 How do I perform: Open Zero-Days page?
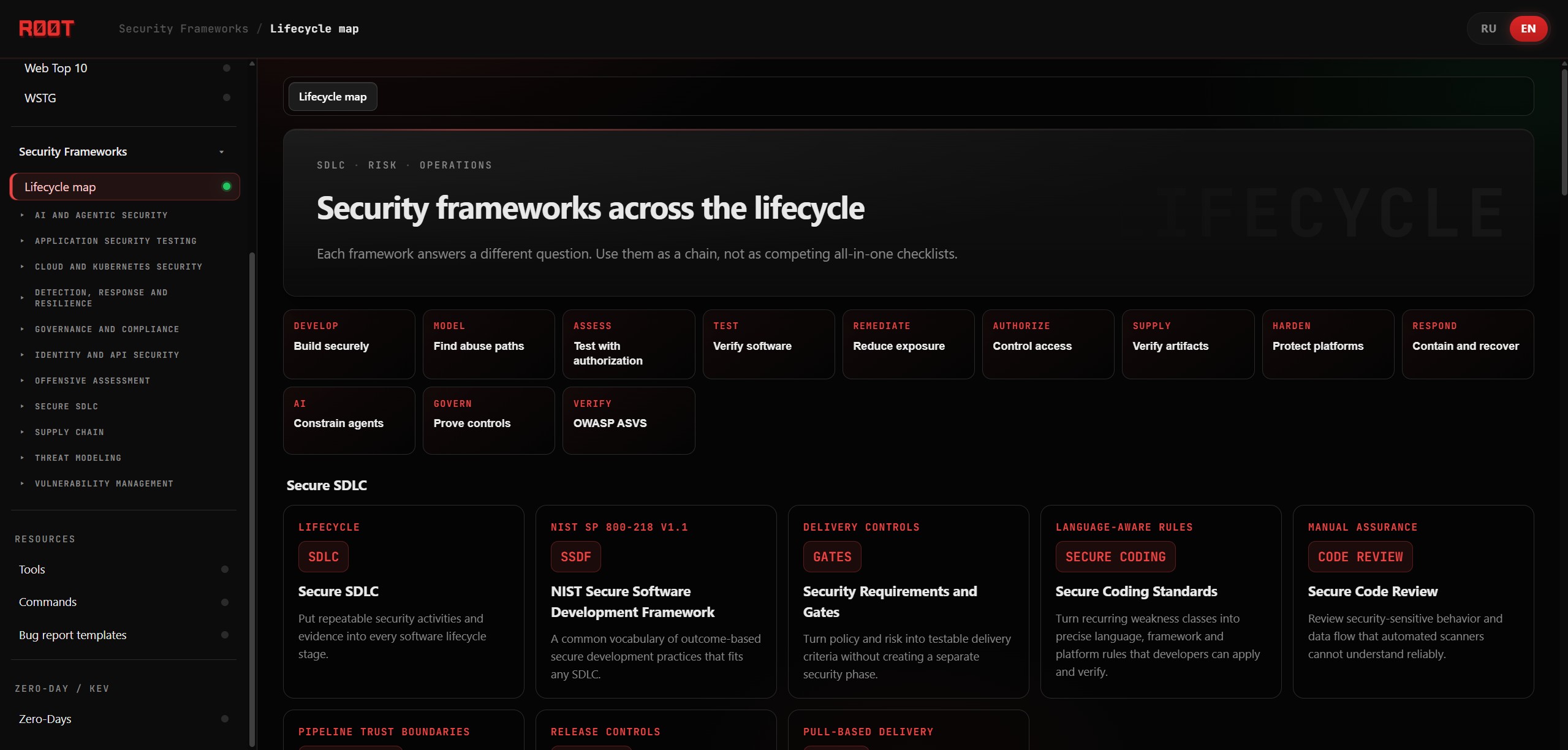(x=124, y=719)
